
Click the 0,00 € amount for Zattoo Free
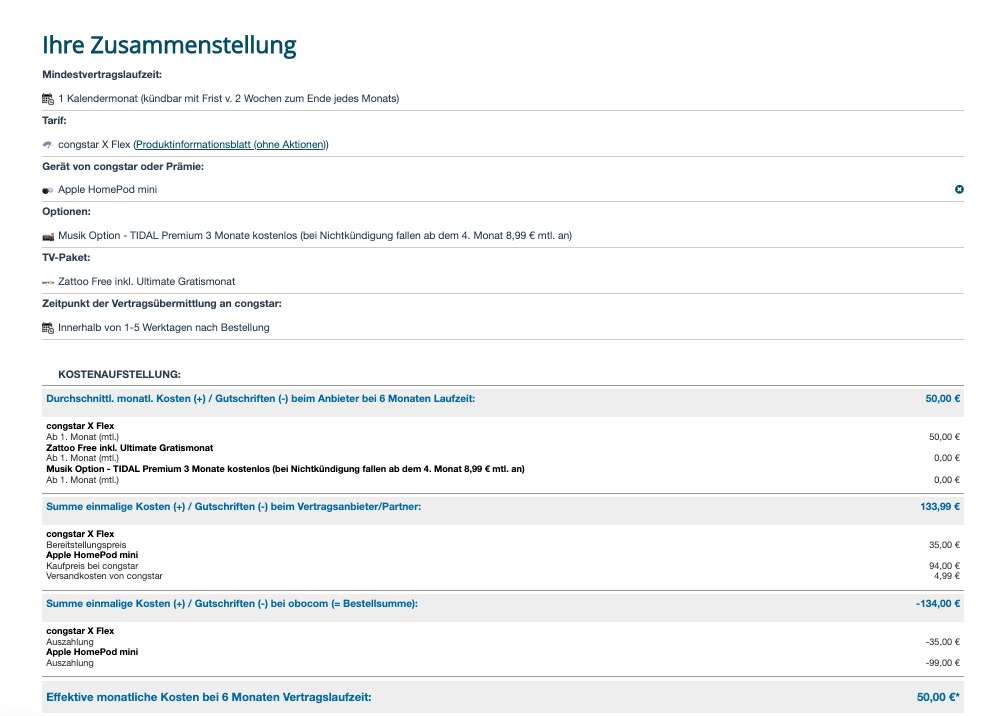(947, 458)
